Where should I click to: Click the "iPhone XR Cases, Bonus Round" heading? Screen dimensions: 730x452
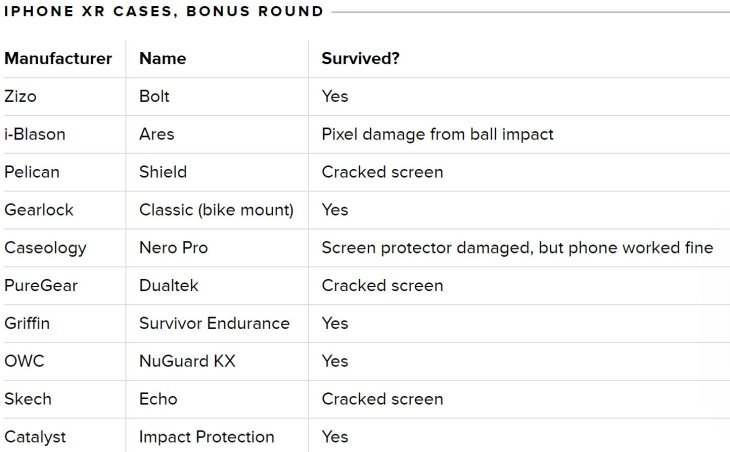[x=164, y=12]
